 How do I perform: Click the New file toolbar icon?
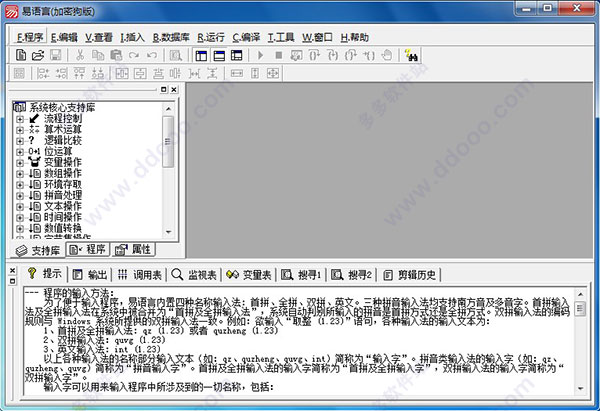click(x=21, y=55)
